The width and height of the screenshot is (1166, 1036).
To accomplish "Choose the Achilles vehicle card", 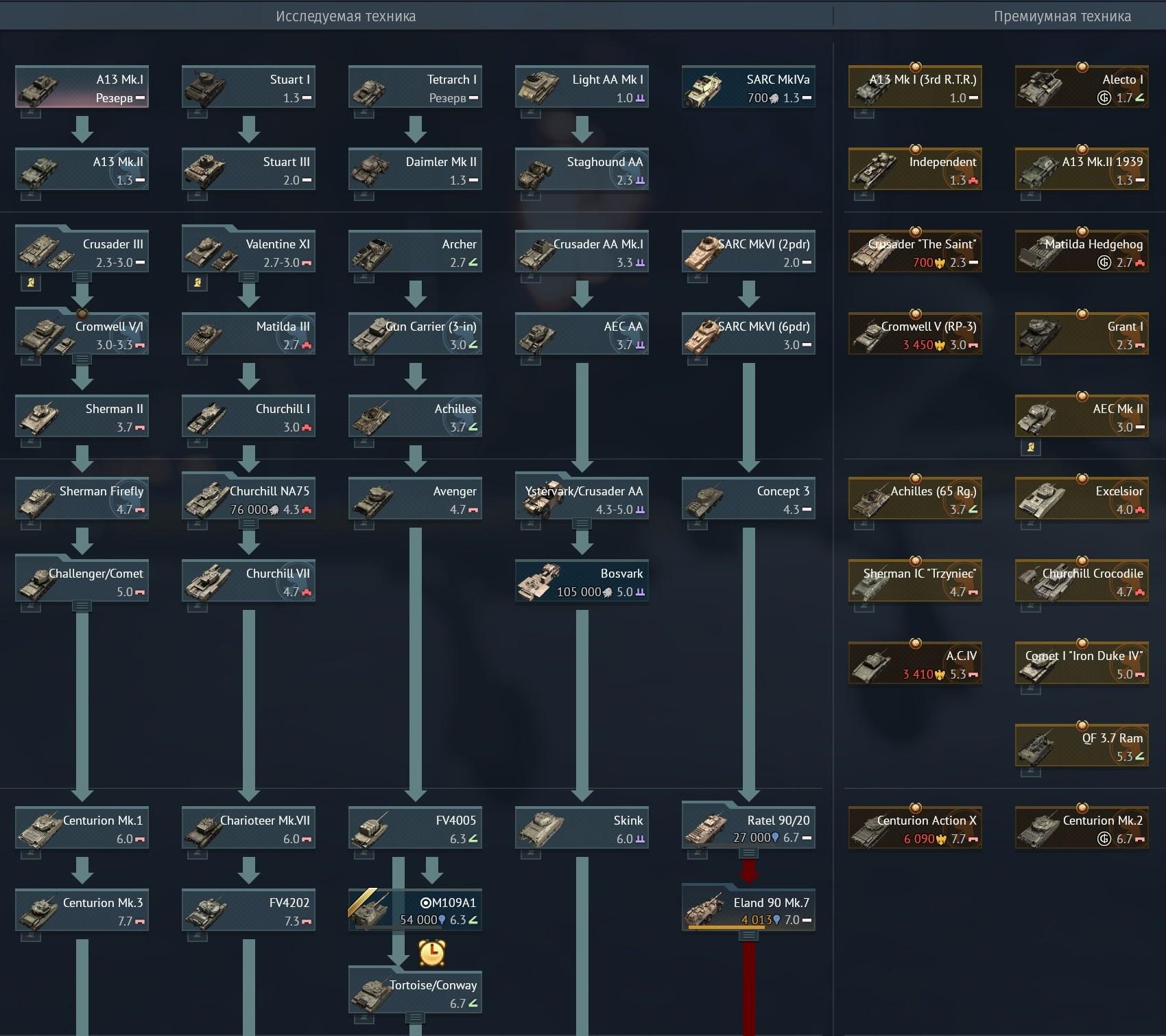I will click(415, 416).
